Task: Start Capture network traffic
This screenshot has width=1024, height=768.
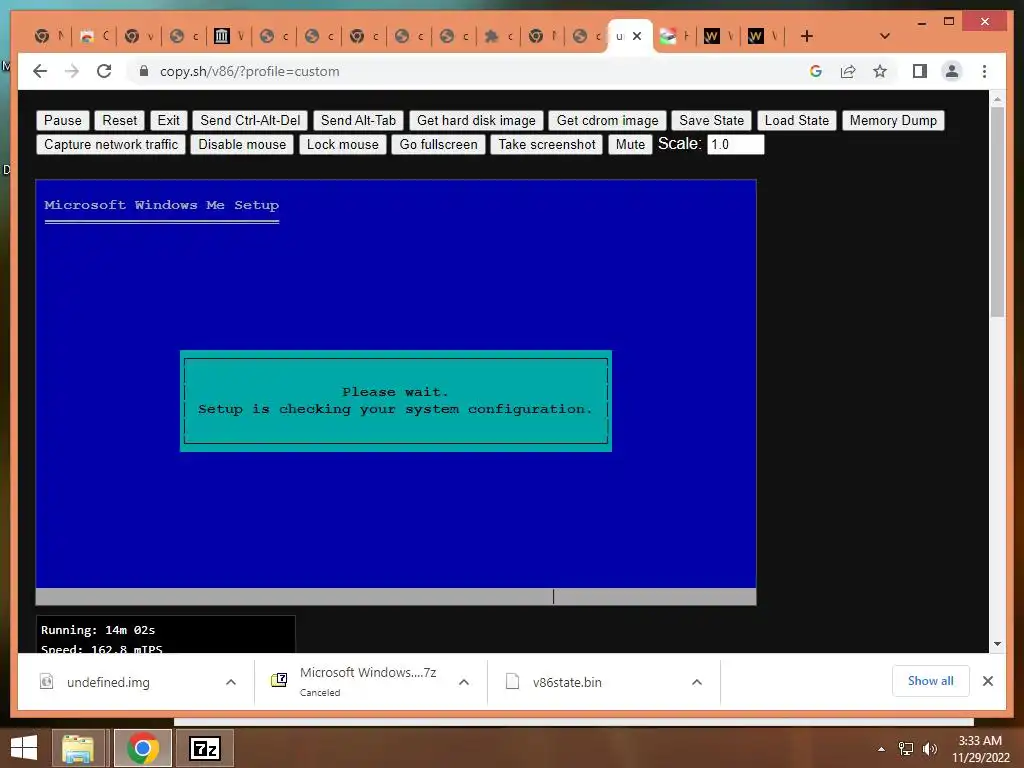Action: pos(111,144)
